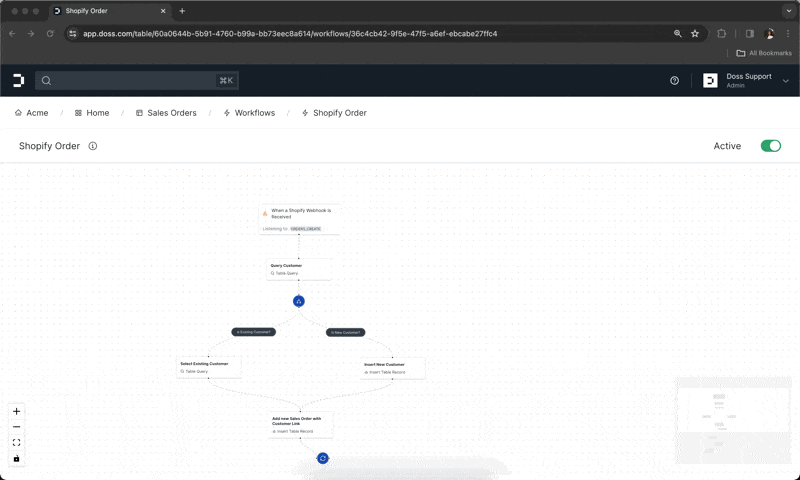Select the Shopify Webhook trigger node
Viewport: 800px width, 480px height.
(x=299, y=219)
